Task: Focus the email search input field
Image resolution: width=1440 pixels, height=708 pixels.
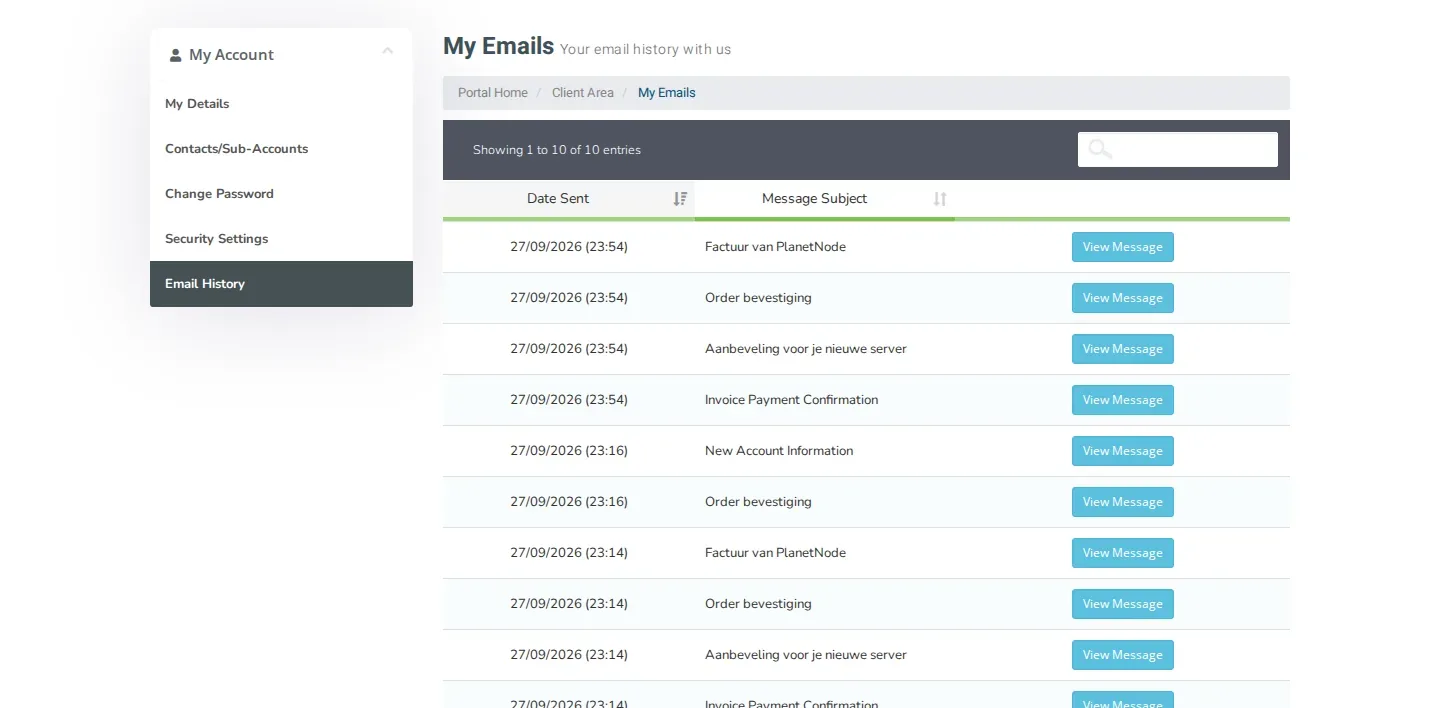Action: 1178,149
